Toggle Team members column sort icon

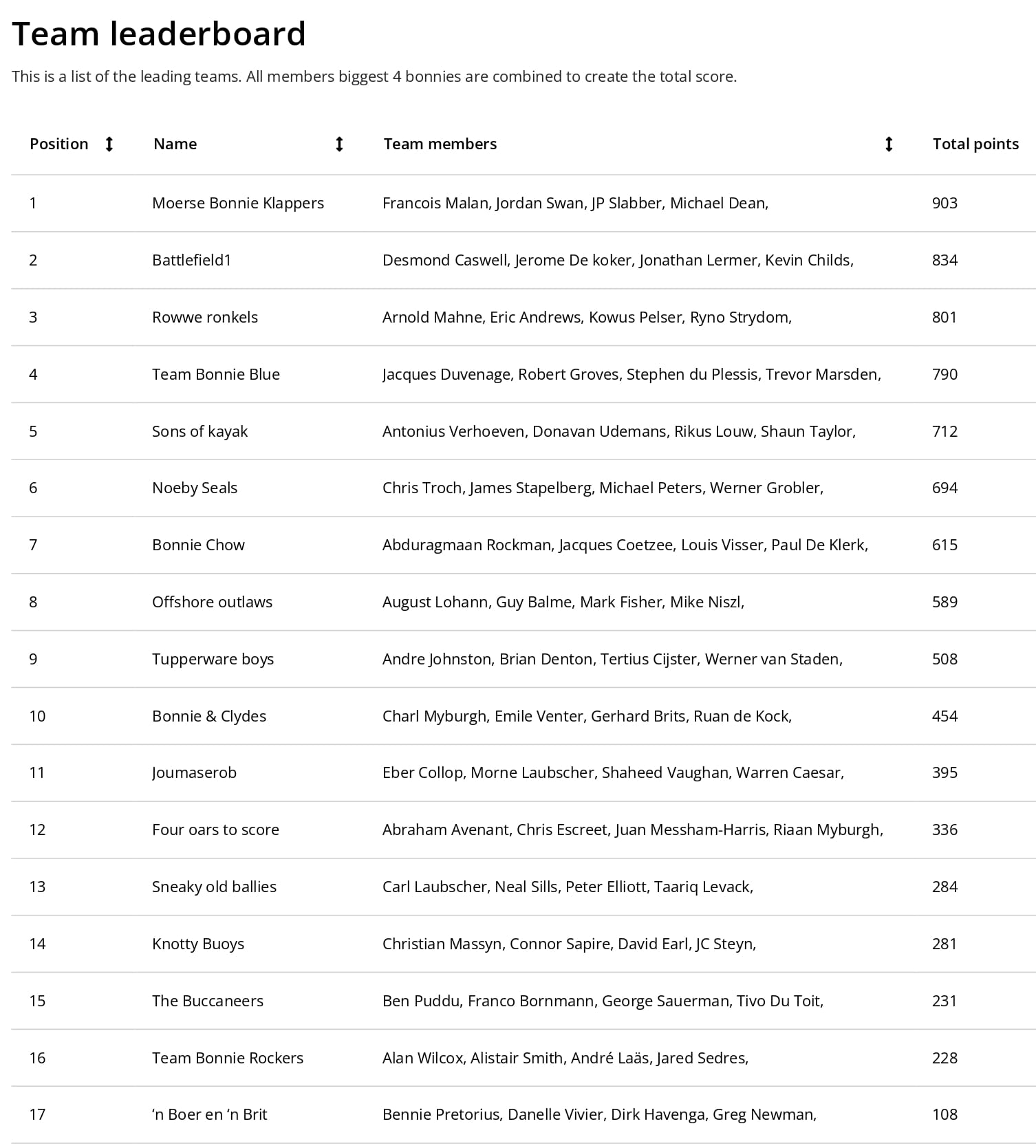888,144
